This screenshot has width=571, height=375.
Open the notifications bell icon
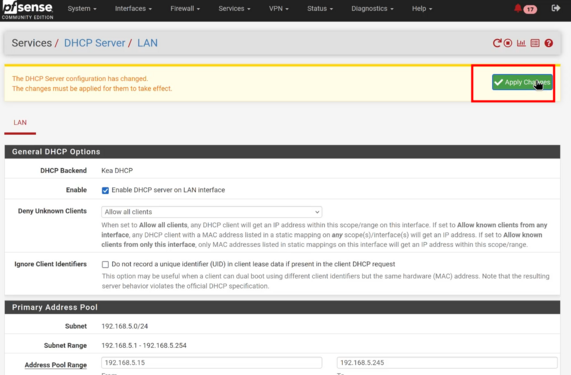[x=517, y=8]
